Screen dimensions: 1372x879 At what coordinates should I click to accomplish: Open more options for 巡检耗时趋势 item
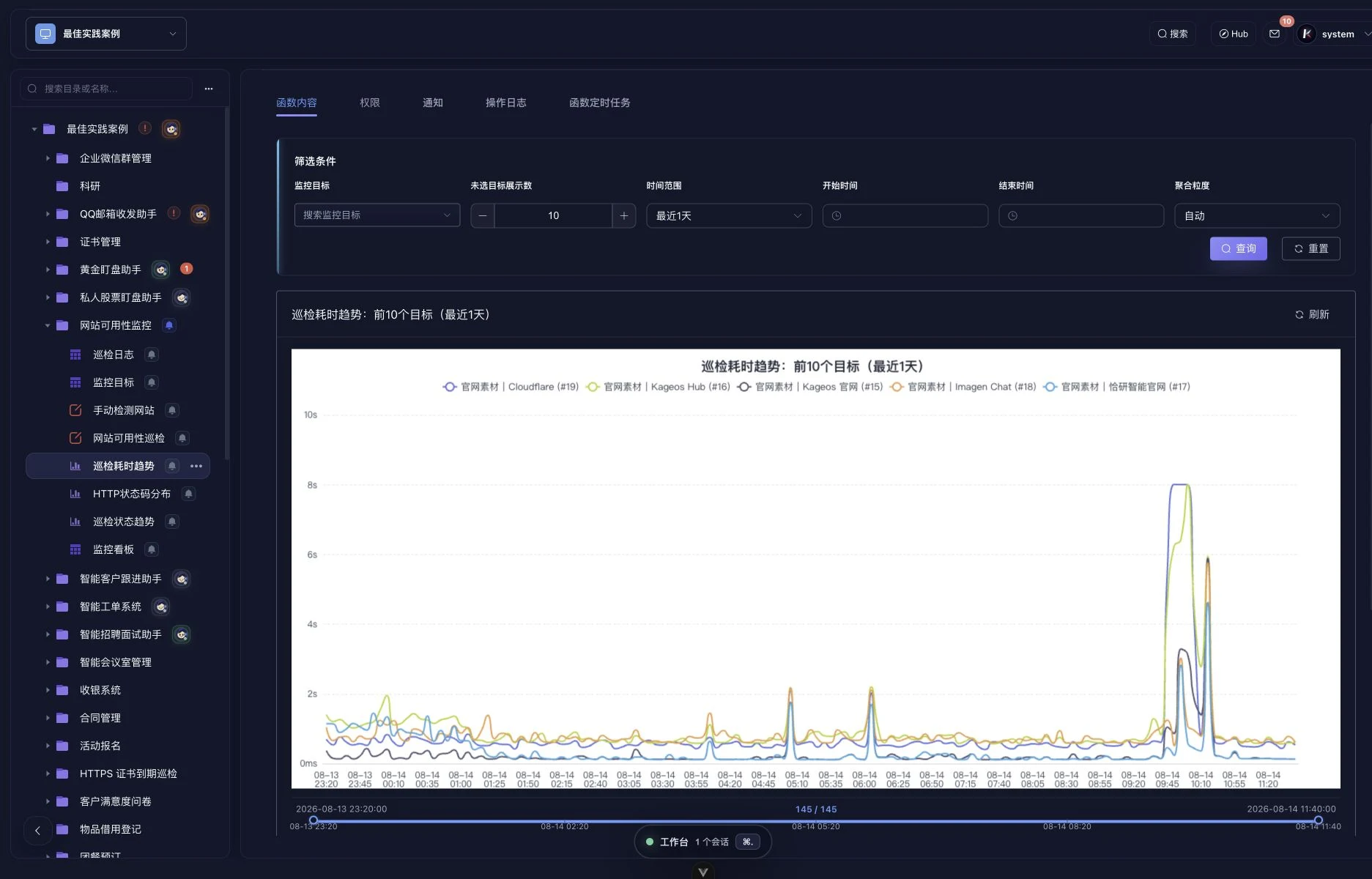[x=196, y=466]
